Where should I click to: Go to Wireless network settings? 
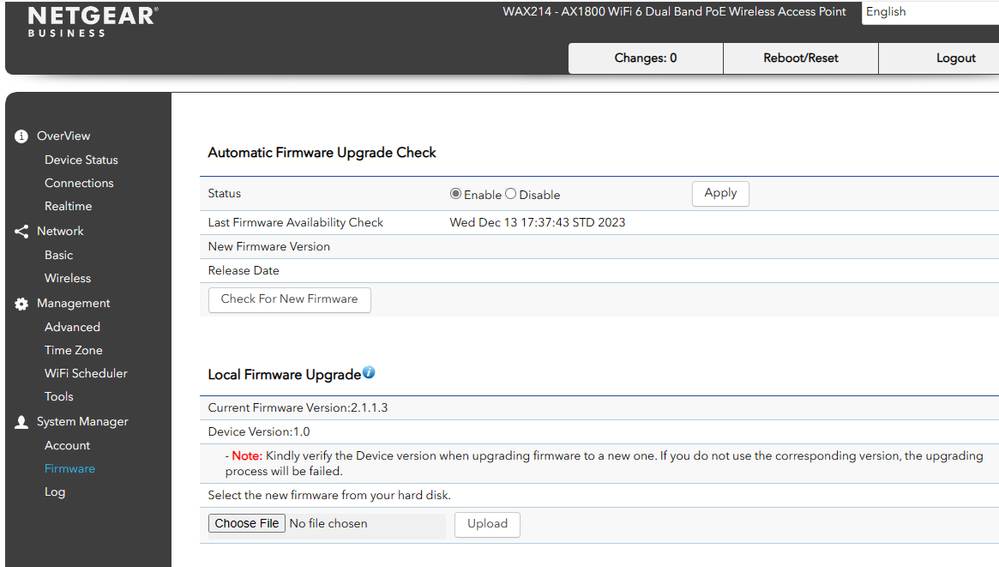coord(68,278)
